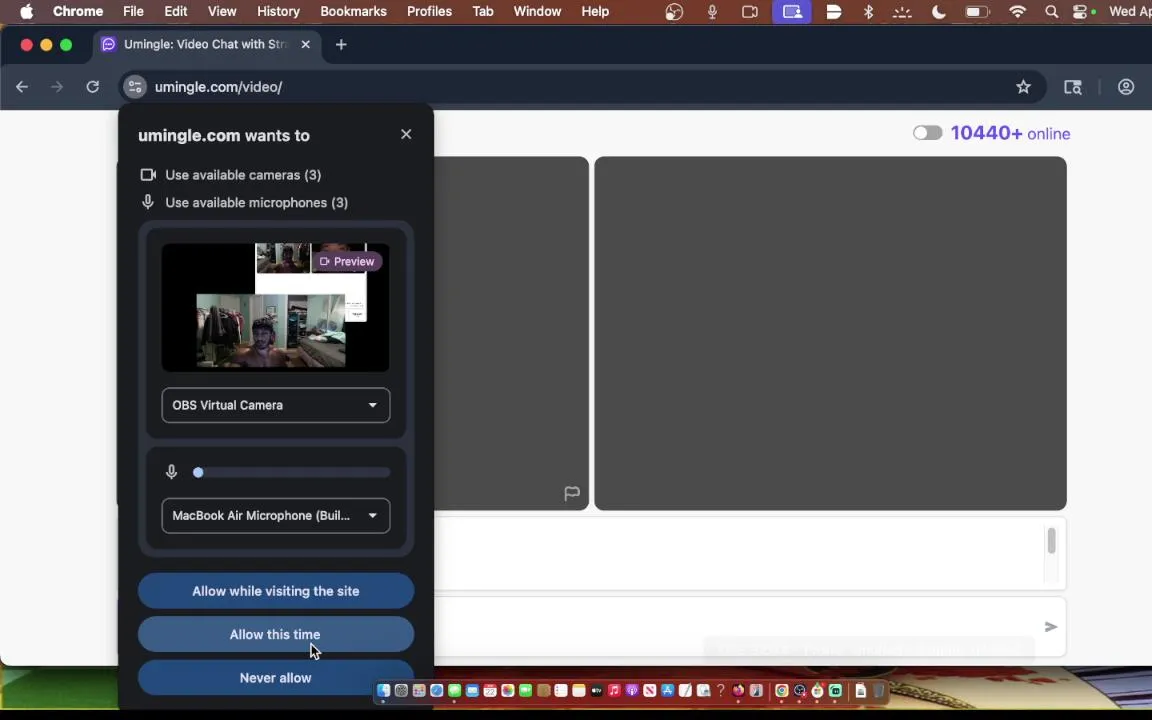Click the screen sharing indicator in menu bar

pos(792,11)
